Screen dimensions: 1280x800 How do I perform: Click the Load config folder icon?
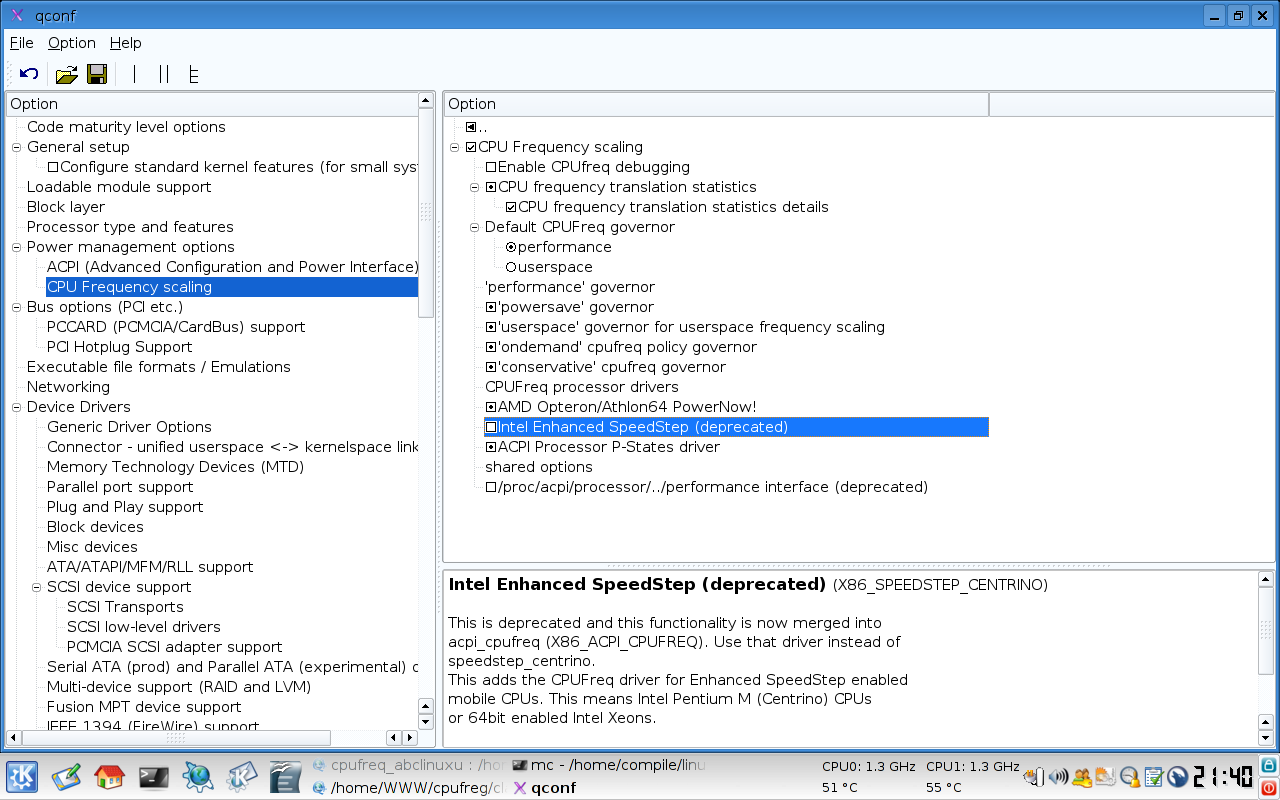[x=66, y=74]
